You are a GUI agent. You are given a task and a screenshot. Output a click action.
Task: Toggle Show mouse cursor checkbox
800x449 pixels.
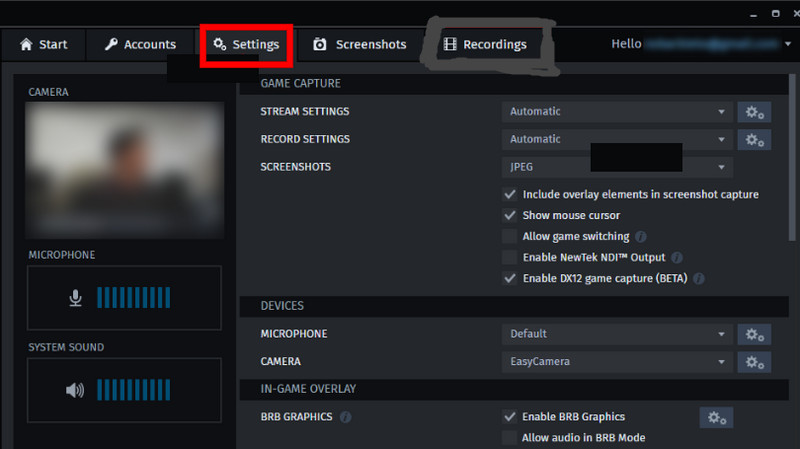(510, 215)
